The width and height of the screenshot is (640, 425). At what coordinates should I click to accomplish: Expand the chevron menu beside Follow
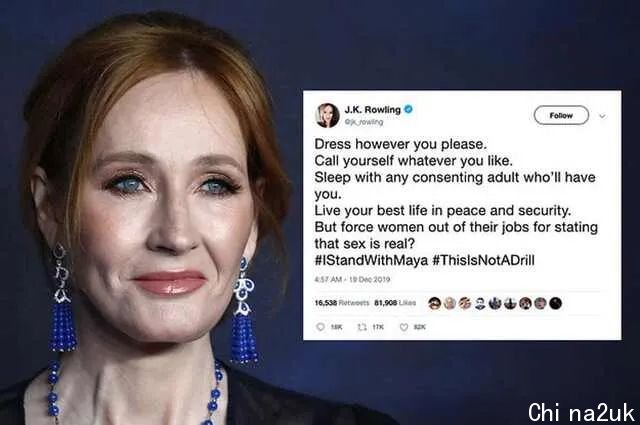[x=602, y=116]
